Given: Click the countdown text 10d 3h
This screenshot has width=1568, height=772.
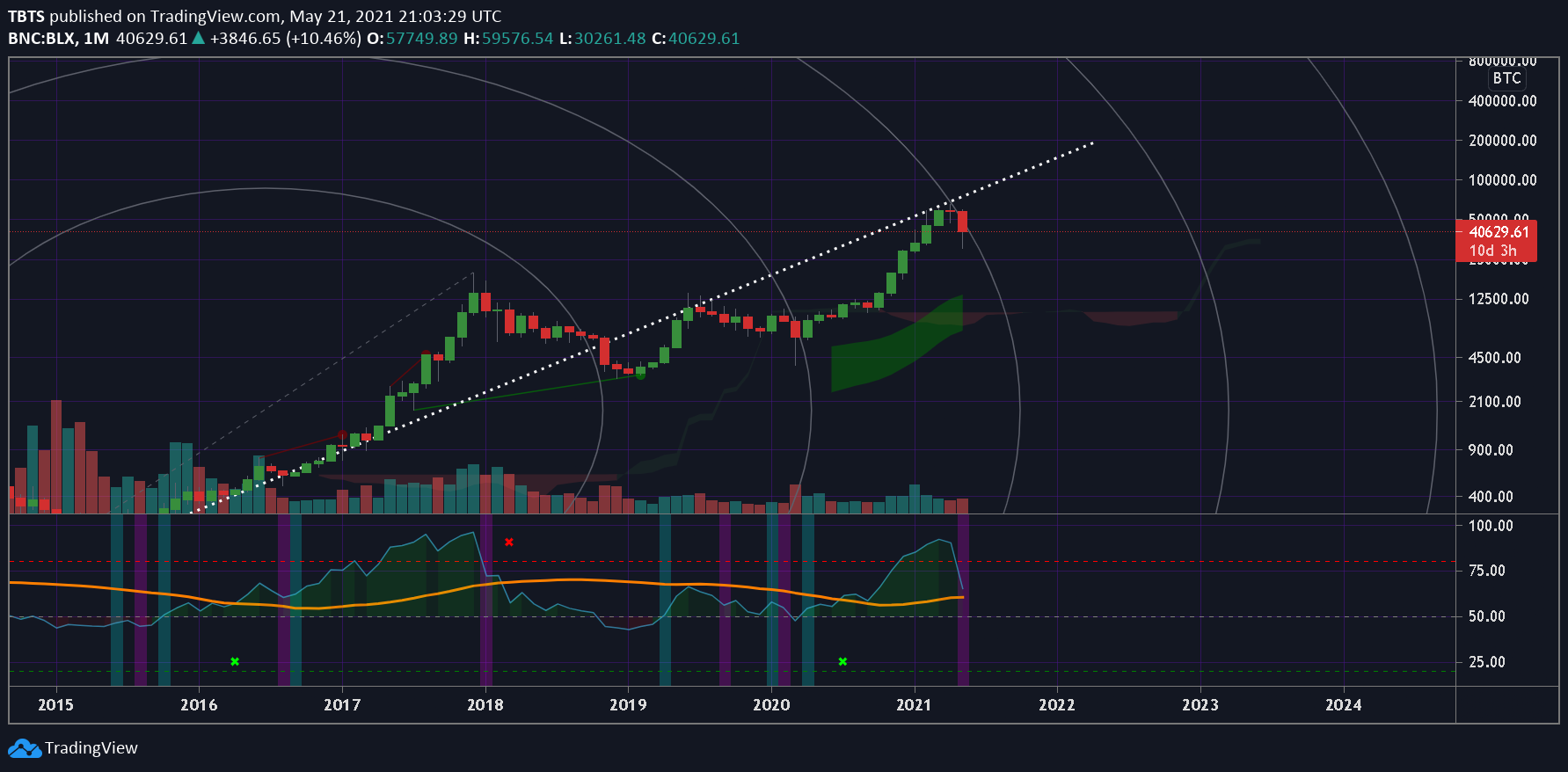Looking at the screenshot, I should (x=1492, y=251).
